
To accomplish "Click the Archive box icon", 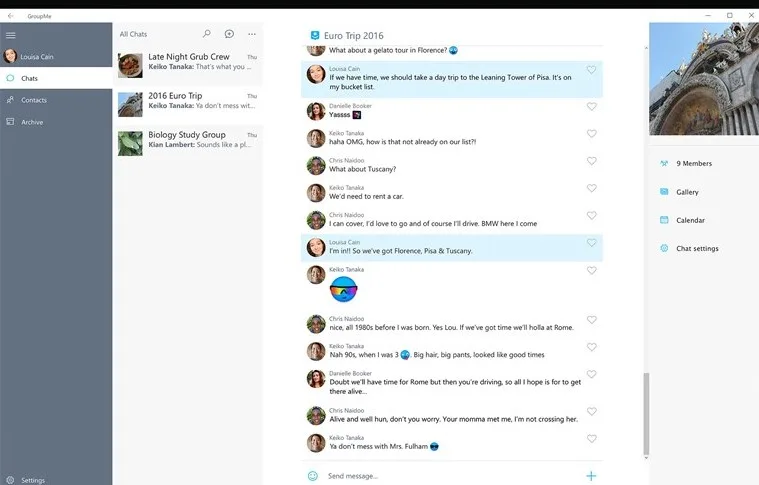I will (10, 121).
